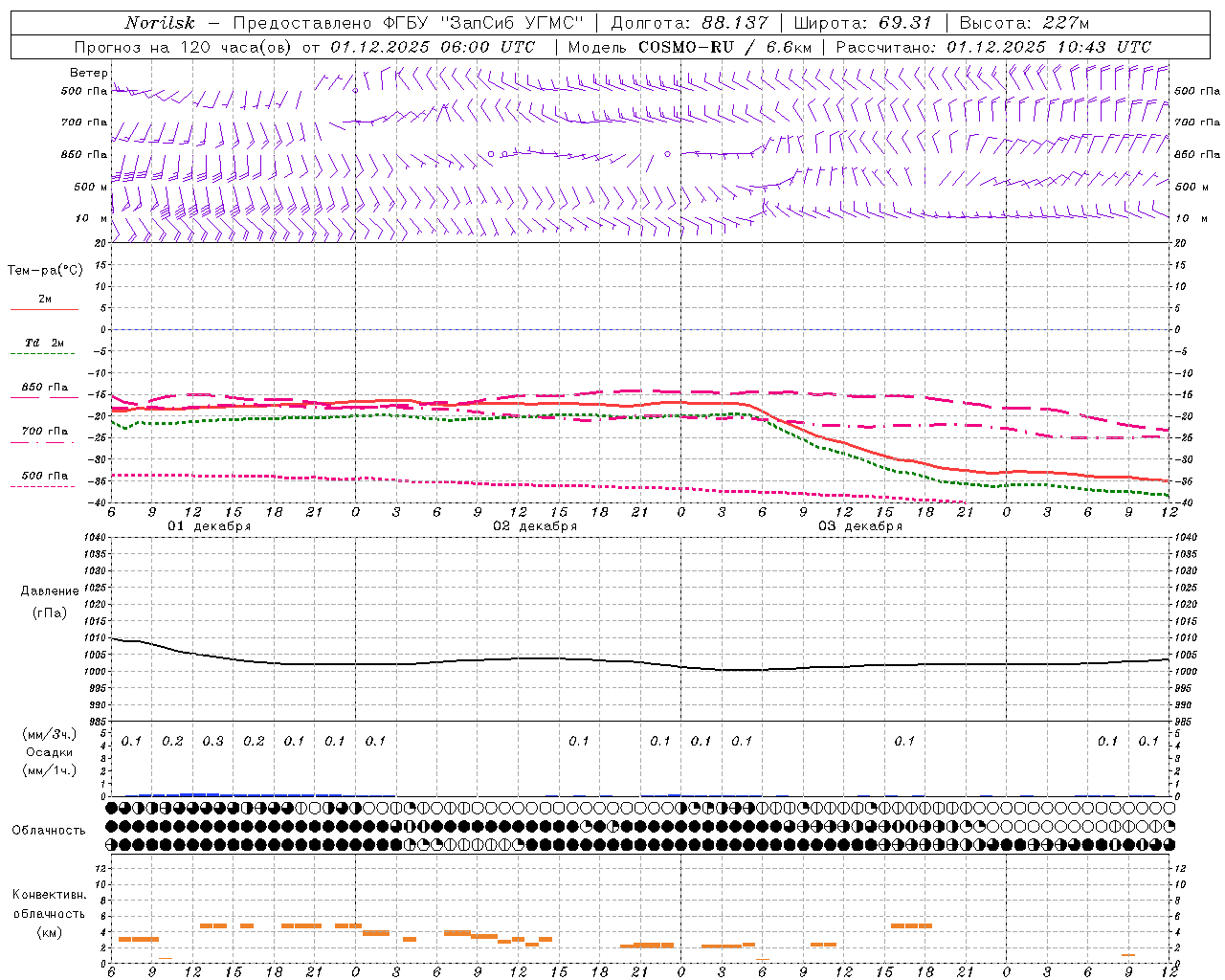The image size is (1225, 980).
Task: Click the dash-dot line sample under '700 гПа' legend
Action: 43,442
